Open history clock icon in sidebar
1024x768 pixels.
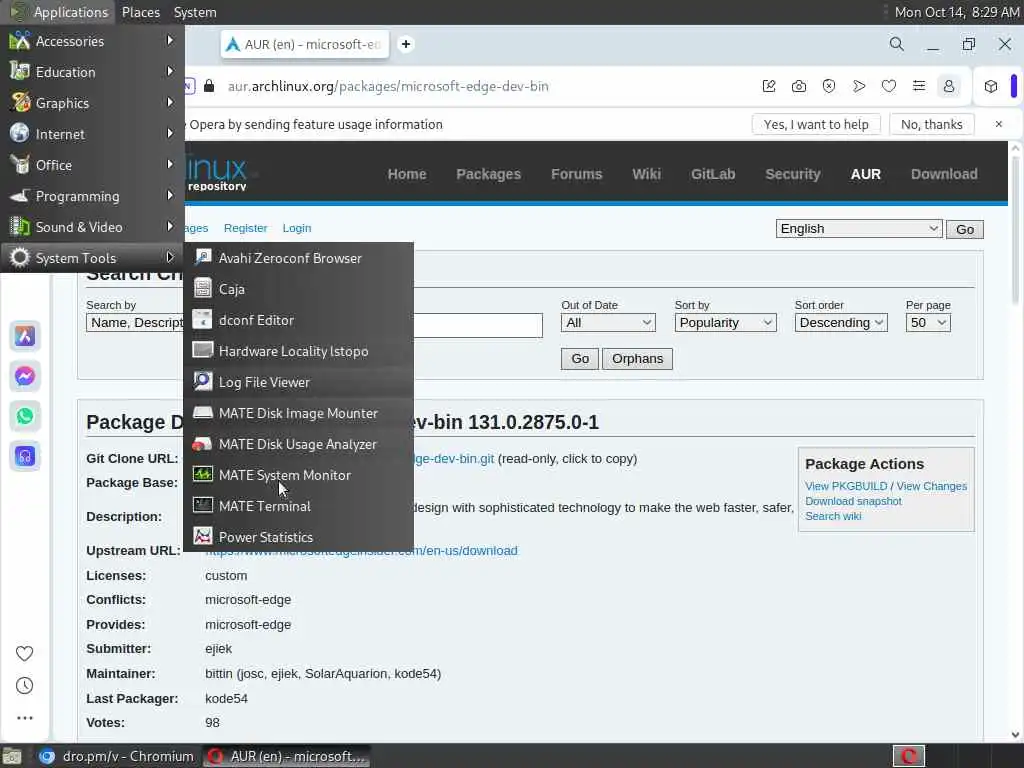pyautogui.click(x=24, y=685)
